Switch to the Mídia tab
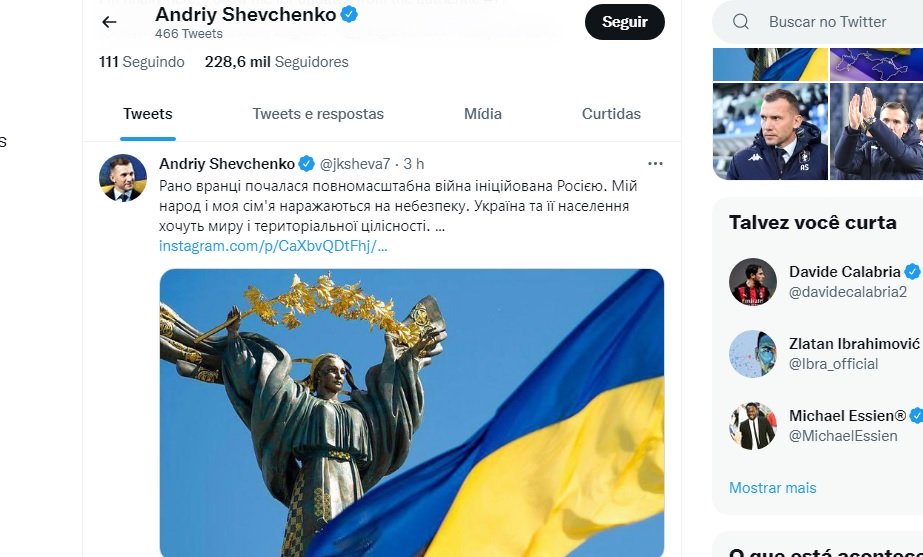The width and height of the screenshot is (923, 557). 483,114
